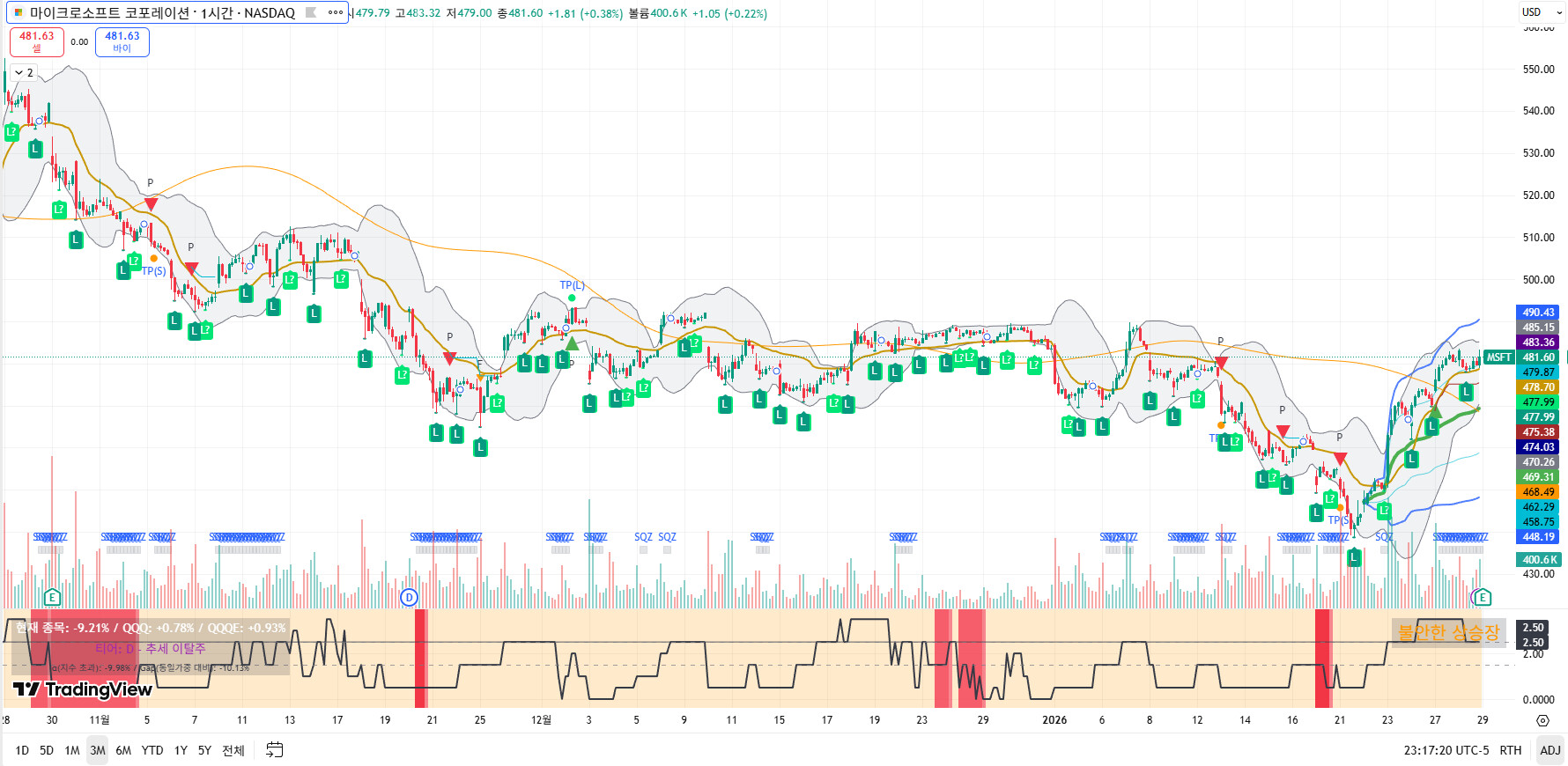
Task: Click the Microsoft logo in the symbol legend
Action: click(x=18, y=12)
